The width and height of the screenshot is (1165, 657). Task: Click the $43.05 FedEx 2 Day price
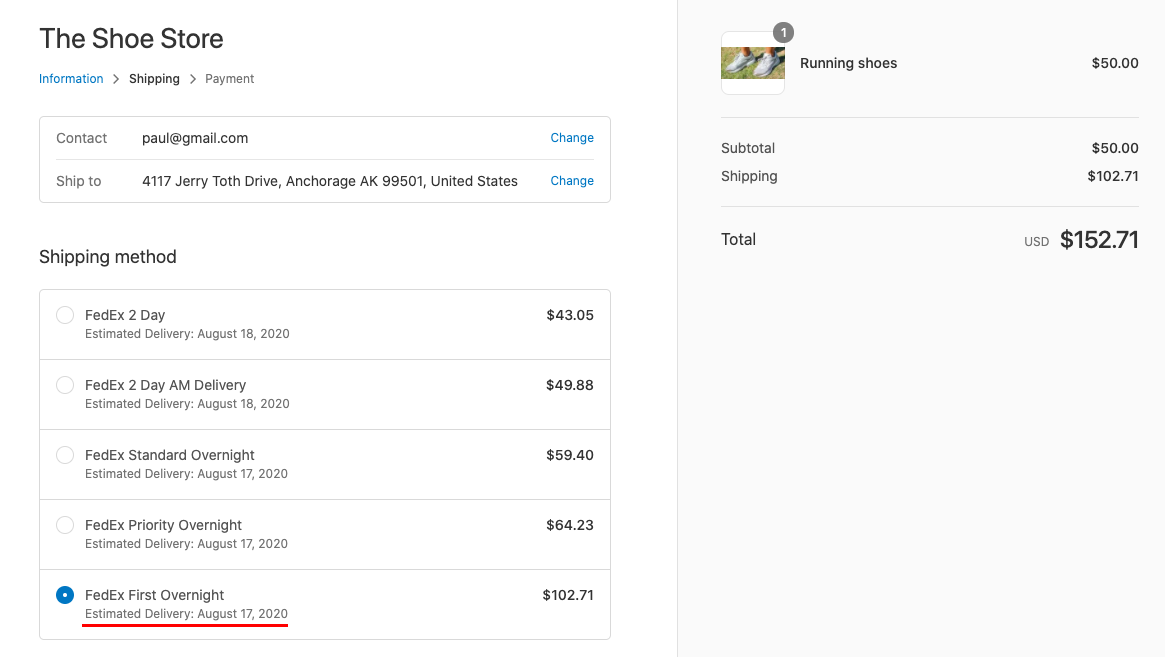[570, 315]
